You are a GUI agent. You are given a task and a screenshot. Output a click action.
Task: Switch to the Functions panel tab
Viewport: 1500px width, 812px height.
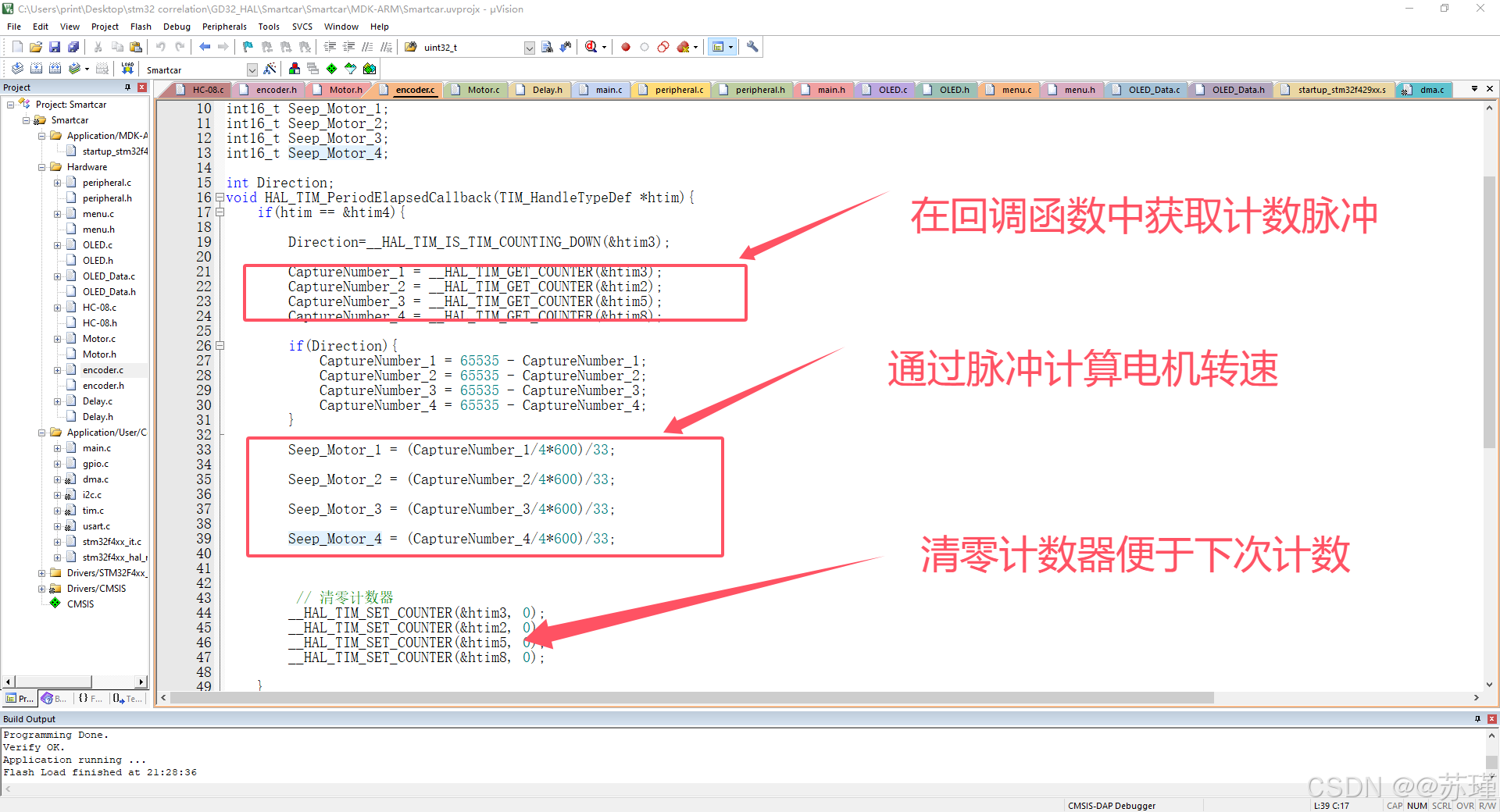[x=91, y=699]
